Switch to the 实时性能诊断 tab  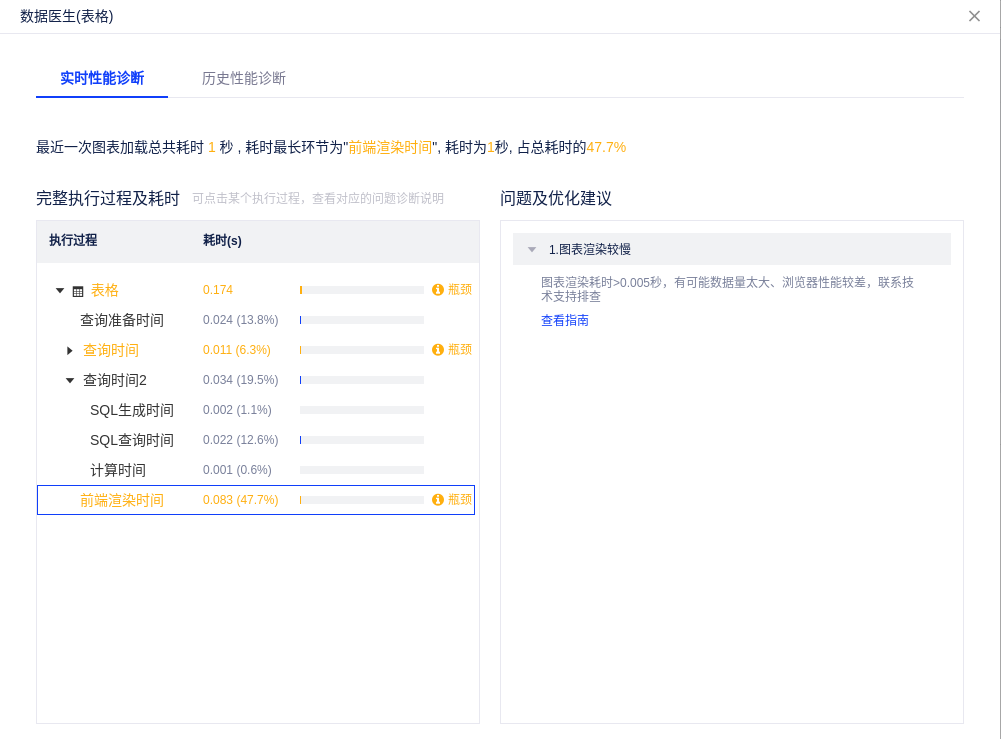point(102,78)
